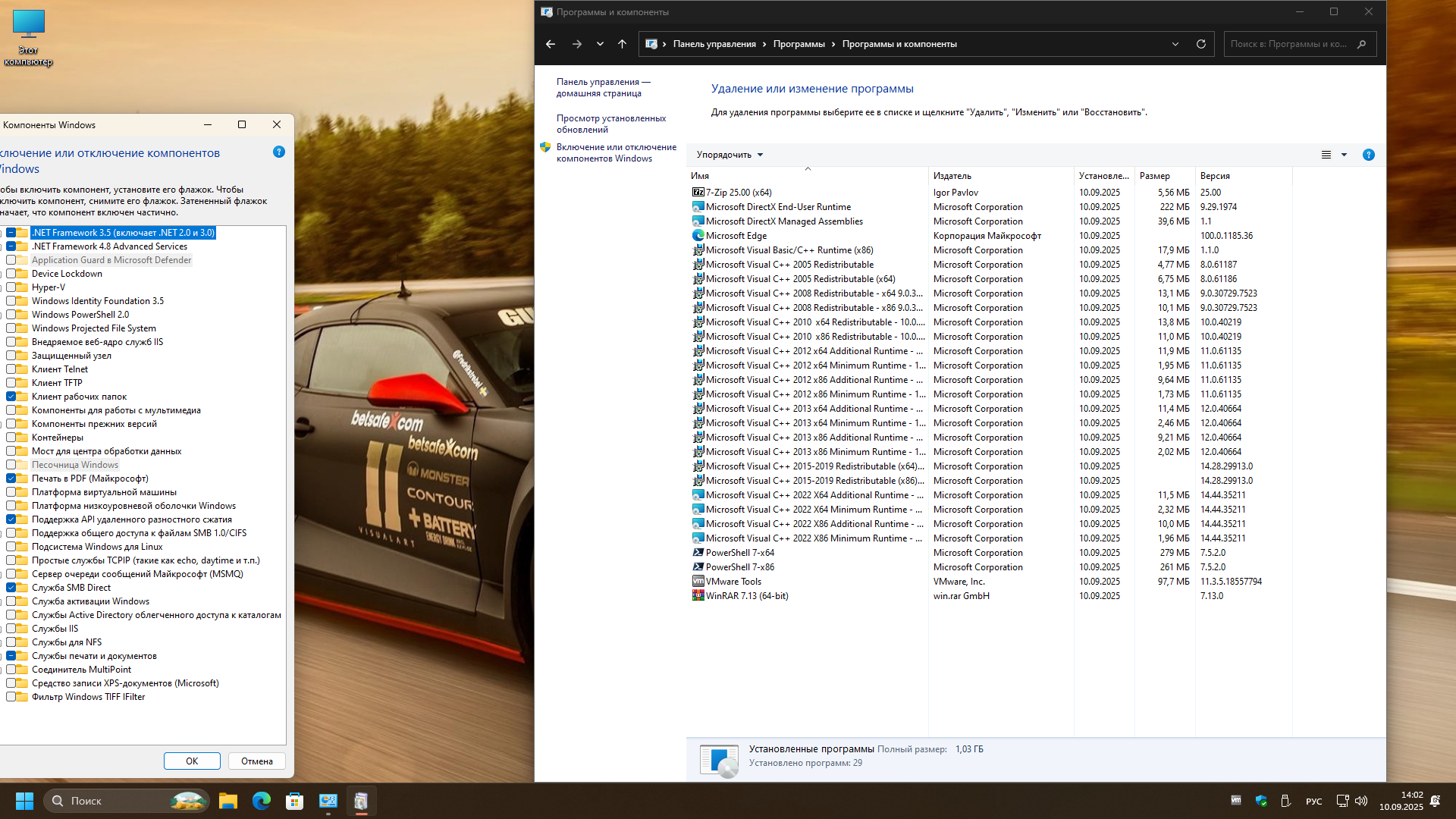The height and width of the screenshot is (819, 1456).
Task: Click the view layout icon
Action: pos(1326,155)
